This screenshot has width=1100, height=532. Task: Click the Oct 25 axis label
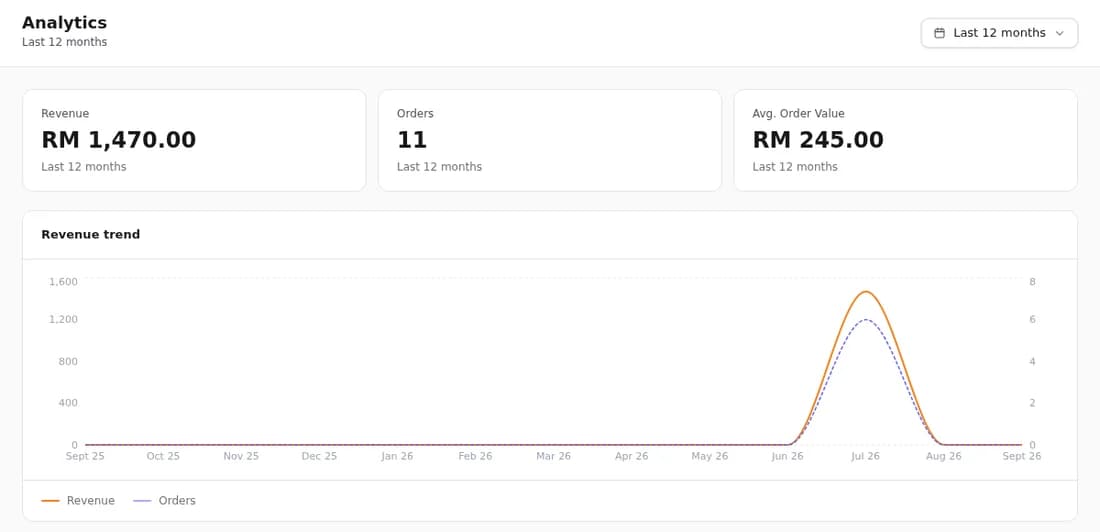pyautogui.click(x=163, y=456)
